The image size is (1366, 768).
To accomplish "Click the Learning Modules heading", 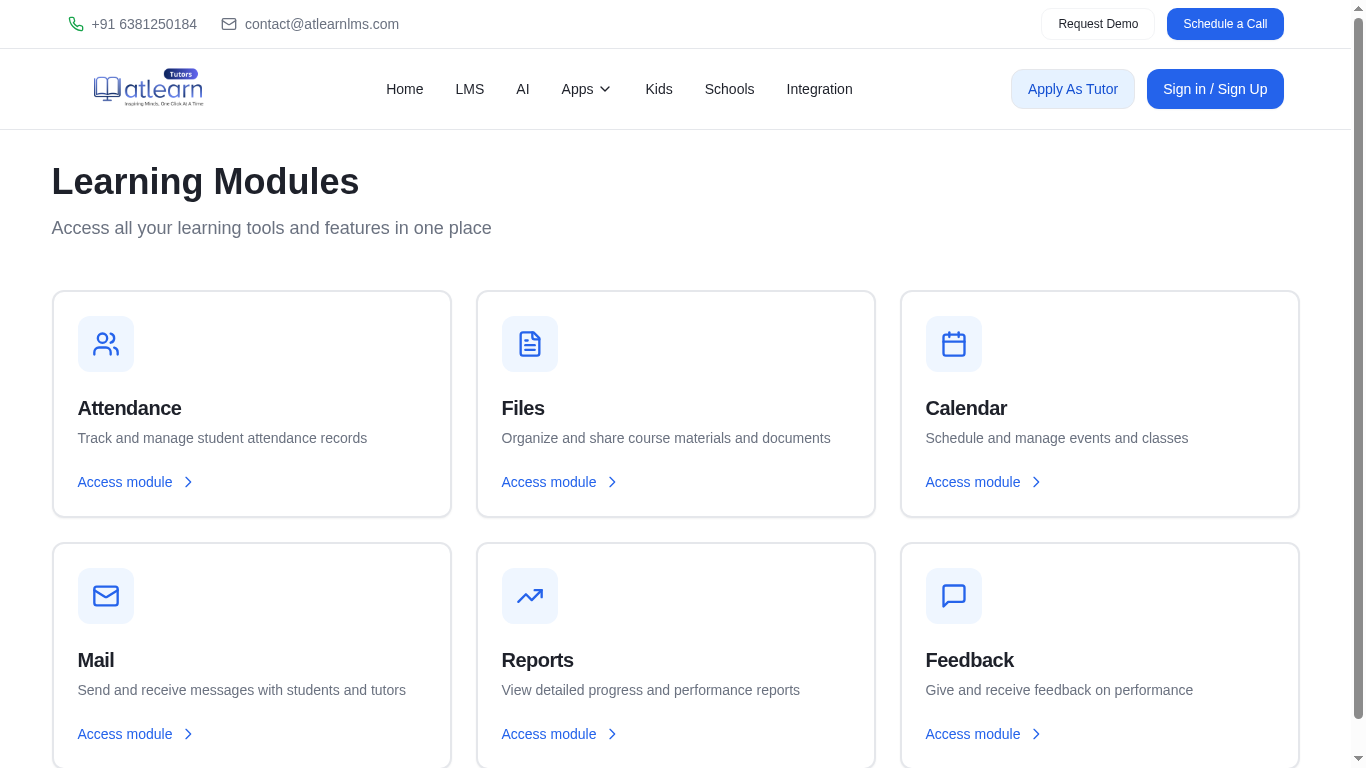I will tap(206, 182).
